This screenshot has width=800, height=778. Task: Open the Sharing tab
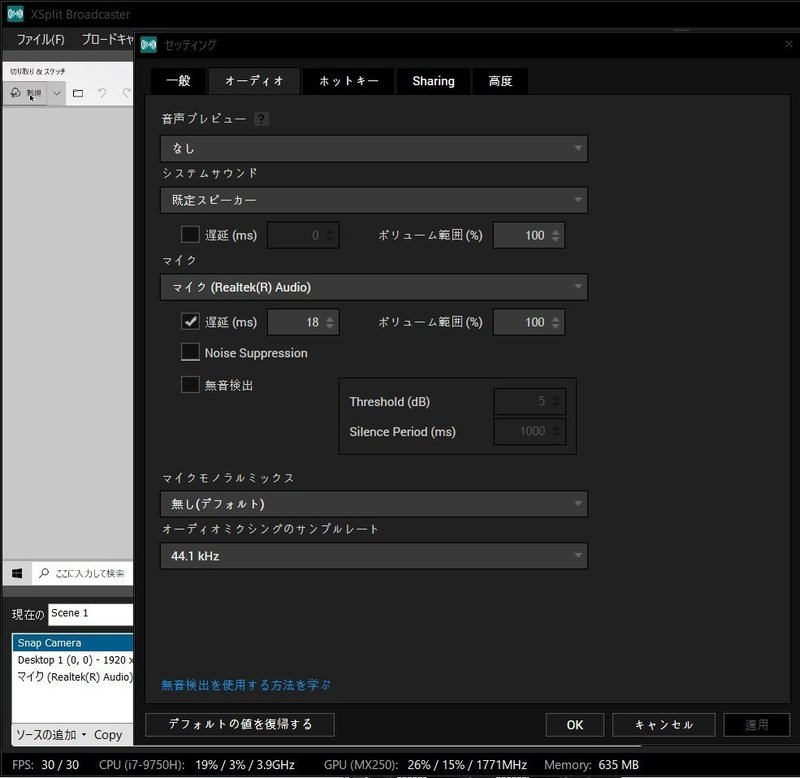pos(433,81)
